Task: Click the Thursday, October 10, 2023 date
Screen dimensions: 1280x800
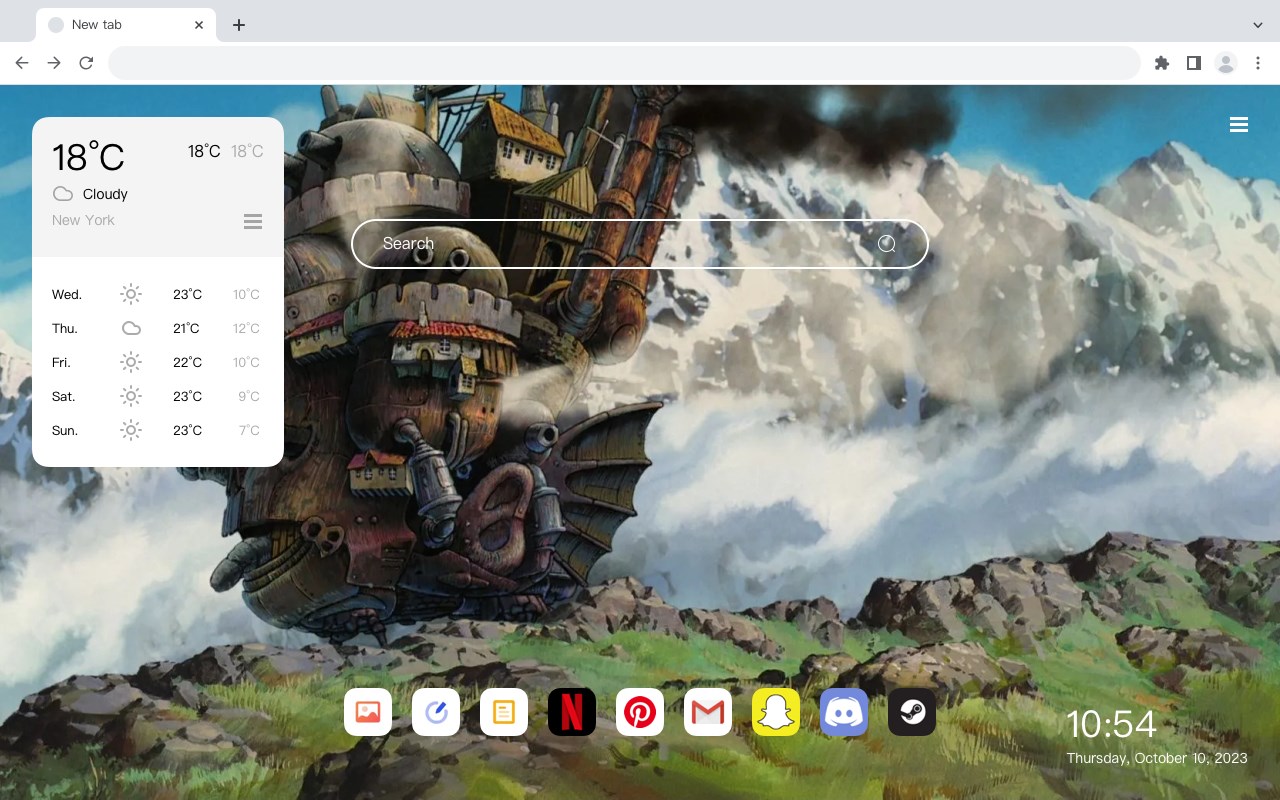Action: [1157, 758]
